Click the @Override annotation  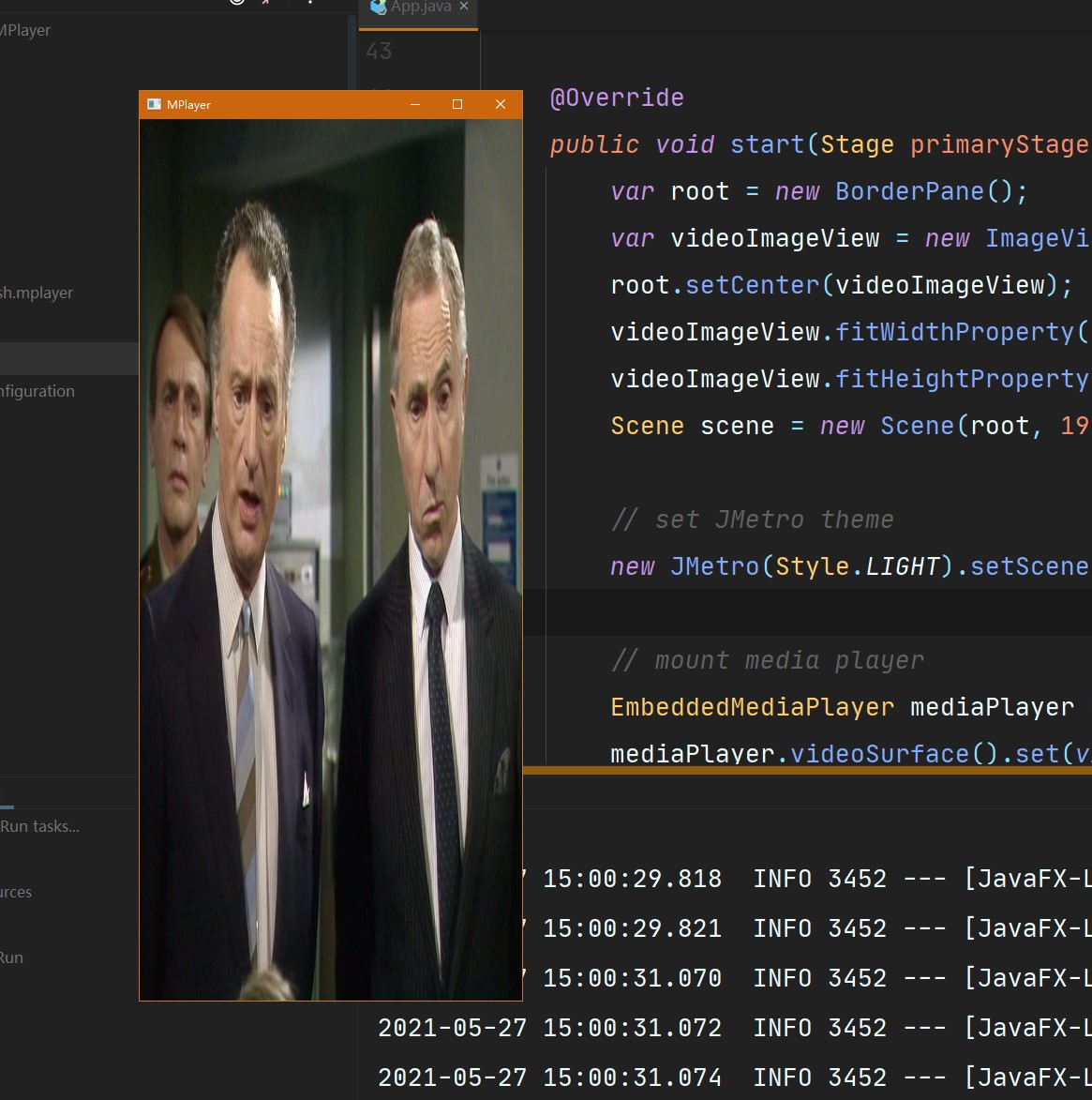[617, 98]
